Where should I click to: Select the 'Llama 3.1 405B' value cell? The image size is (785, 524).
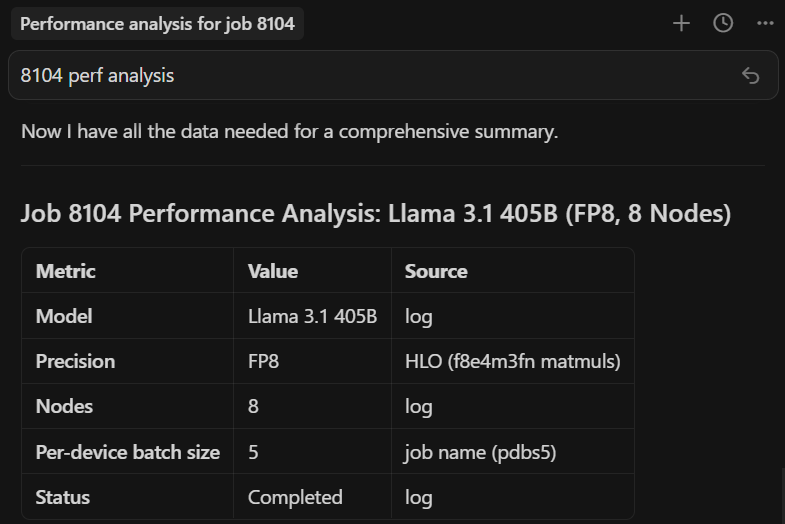pos(312,316)
